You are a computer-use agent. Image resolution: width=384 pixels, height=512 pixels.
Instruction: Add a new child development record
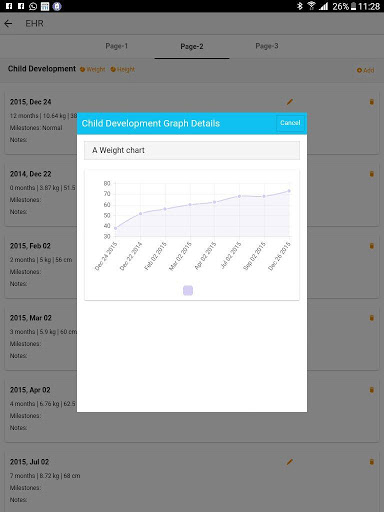(365, 70)
